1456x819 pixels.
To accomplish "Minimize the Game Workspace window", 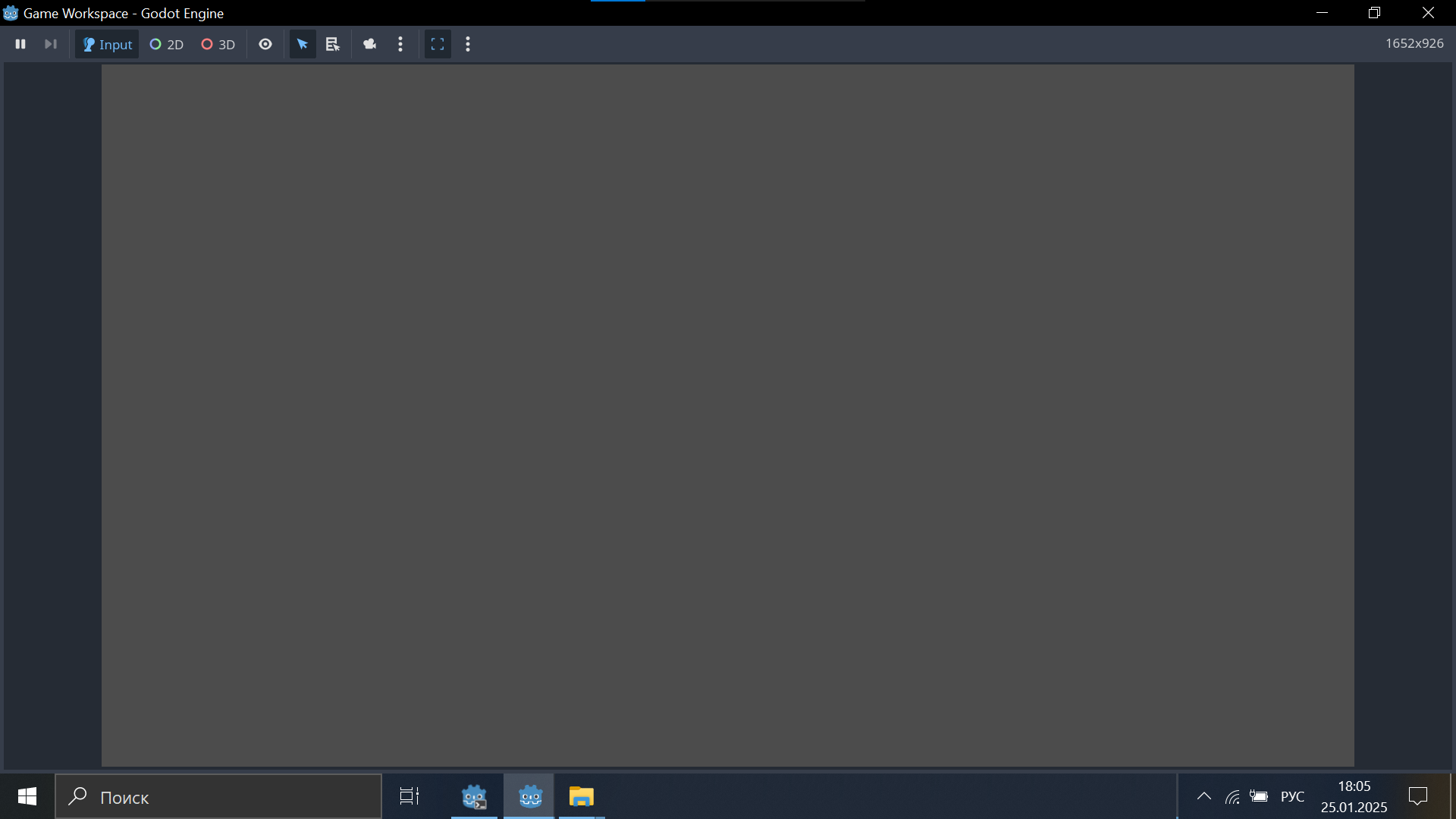I will (1322, 13).
